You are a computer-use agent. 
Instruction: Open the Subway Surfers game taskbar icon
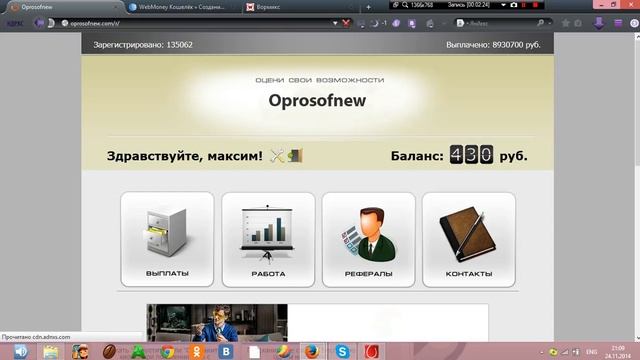pos(80,351)
